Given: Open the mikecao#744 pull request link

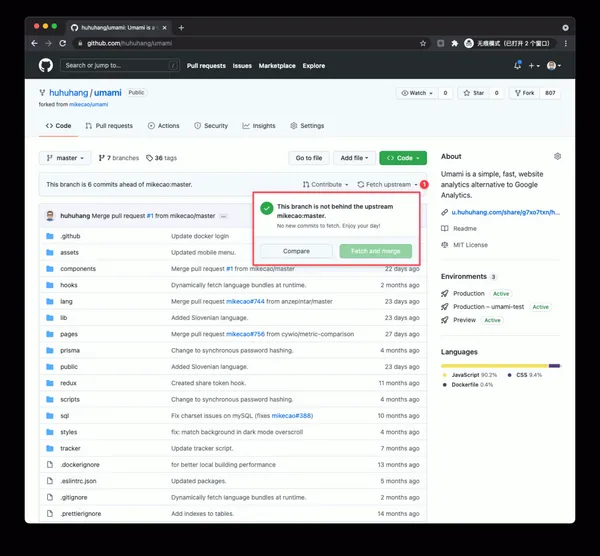Looking at the screenshot, I should point(245,302).
